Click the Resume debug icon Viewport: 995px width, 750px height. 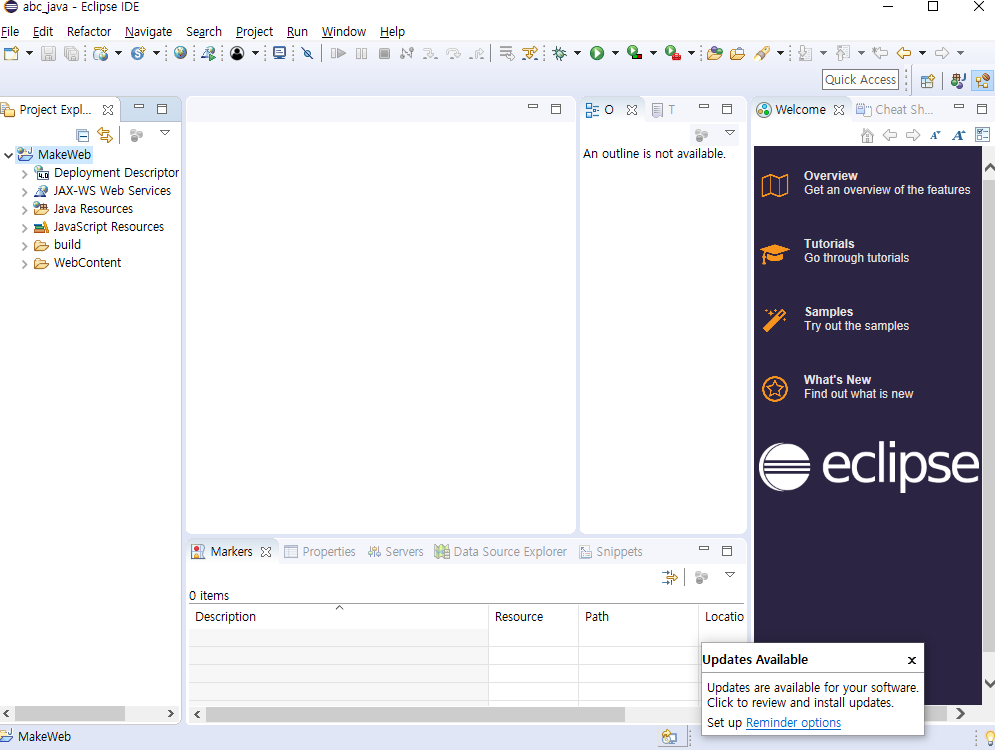click(x=338, y=53)
